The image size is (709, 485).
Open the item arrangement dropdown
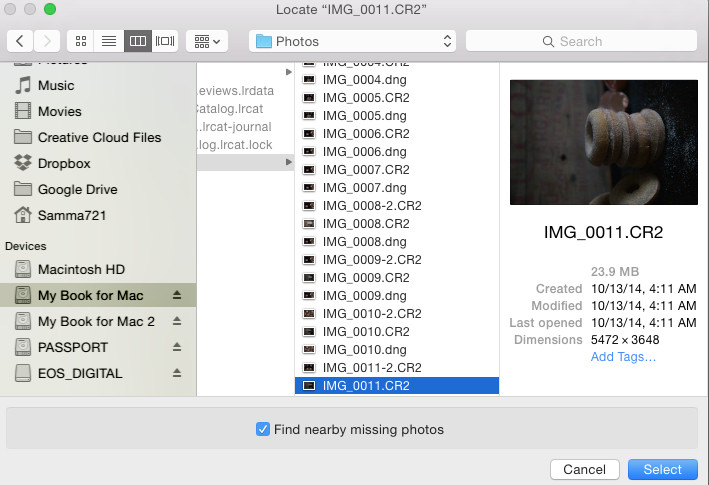click(x=207, y=42)
